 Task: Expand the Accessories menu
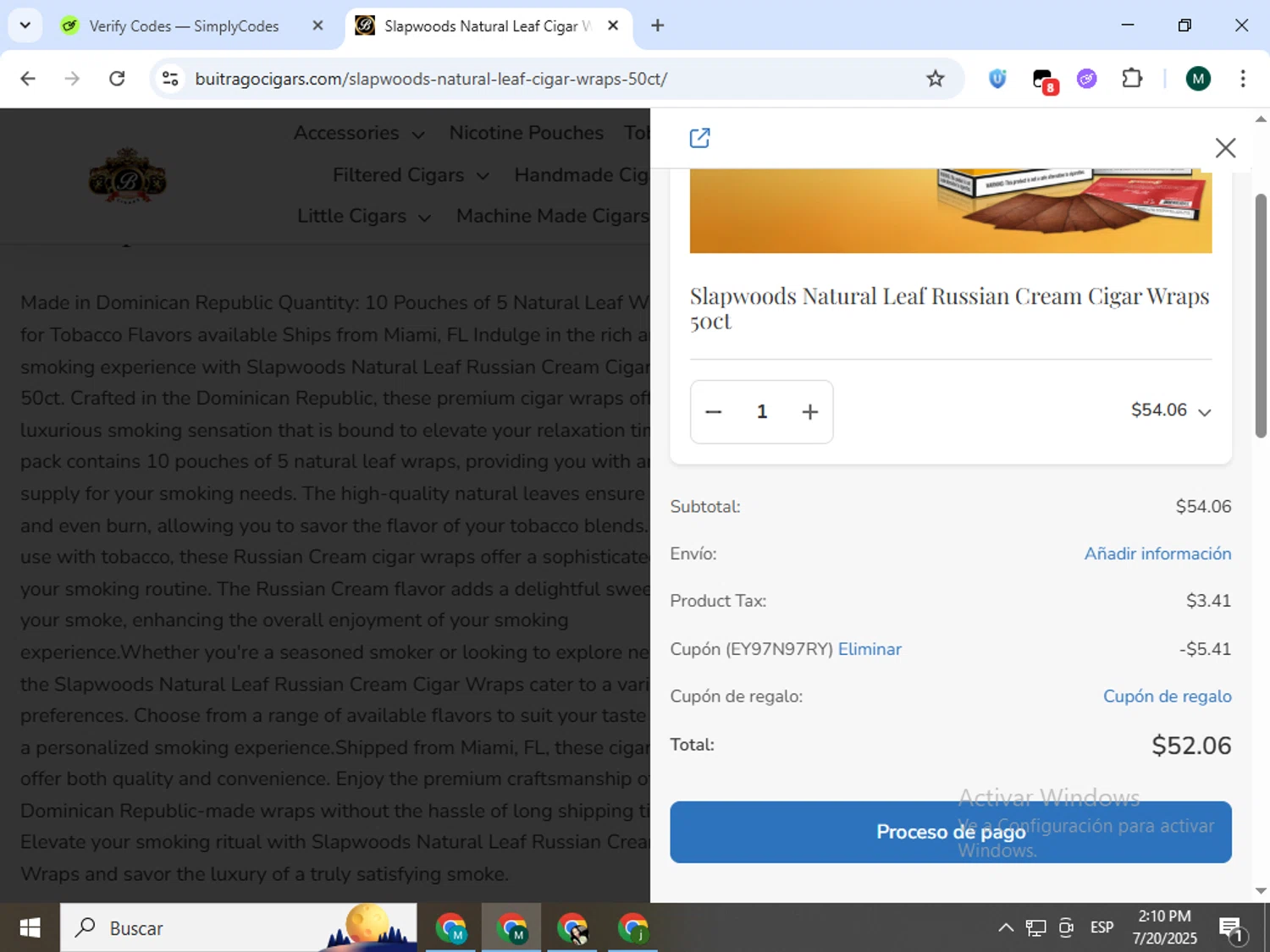click(359, 134)
